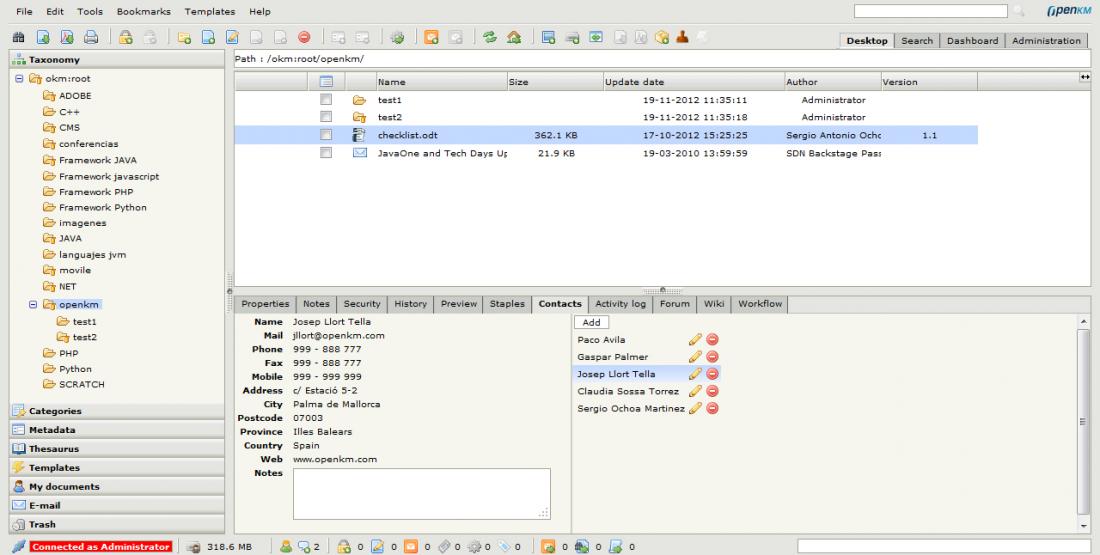Click the download document toolbar icon

pos(43,37)
